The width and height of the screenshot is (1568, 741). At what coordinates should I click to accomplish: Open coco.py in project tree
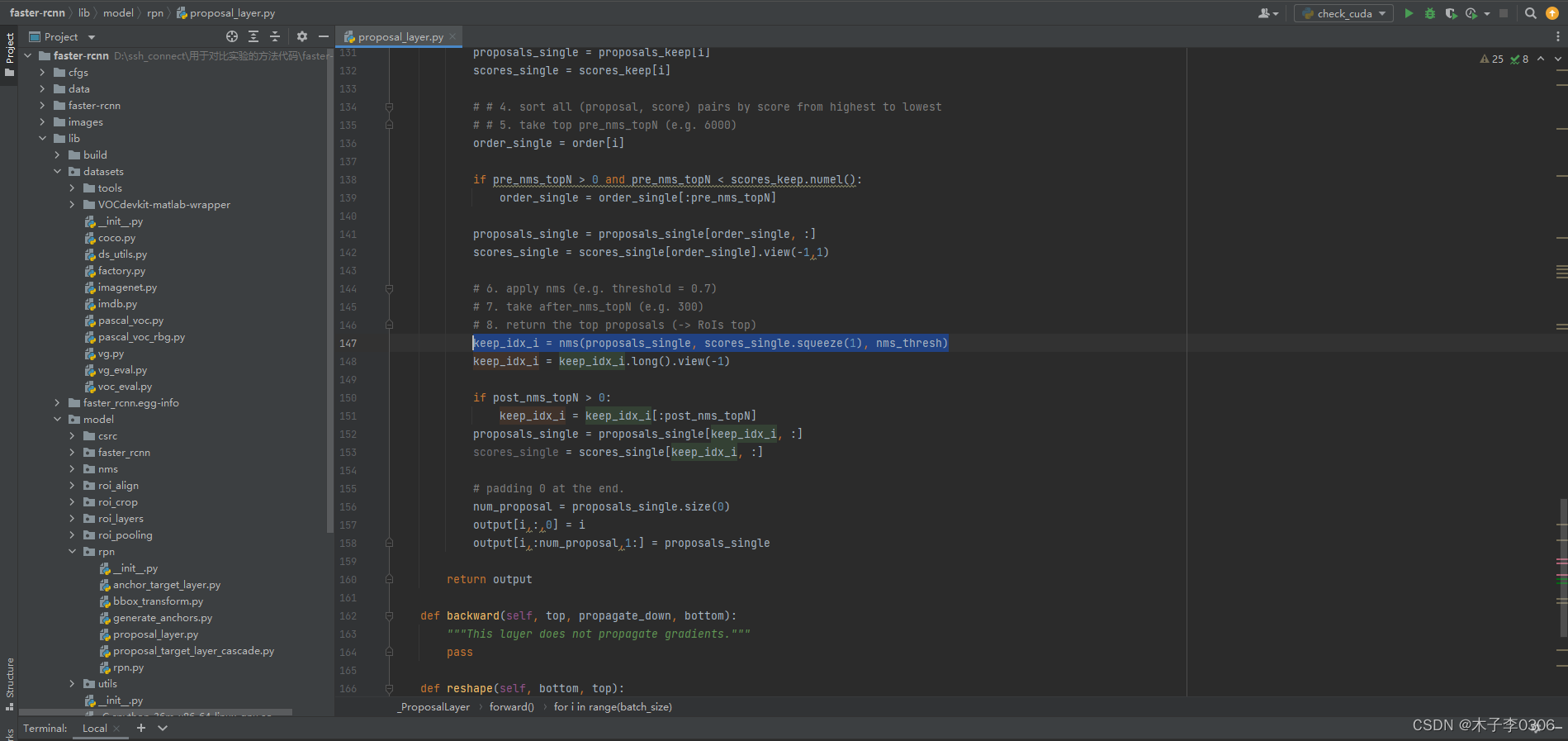(116, 238)
